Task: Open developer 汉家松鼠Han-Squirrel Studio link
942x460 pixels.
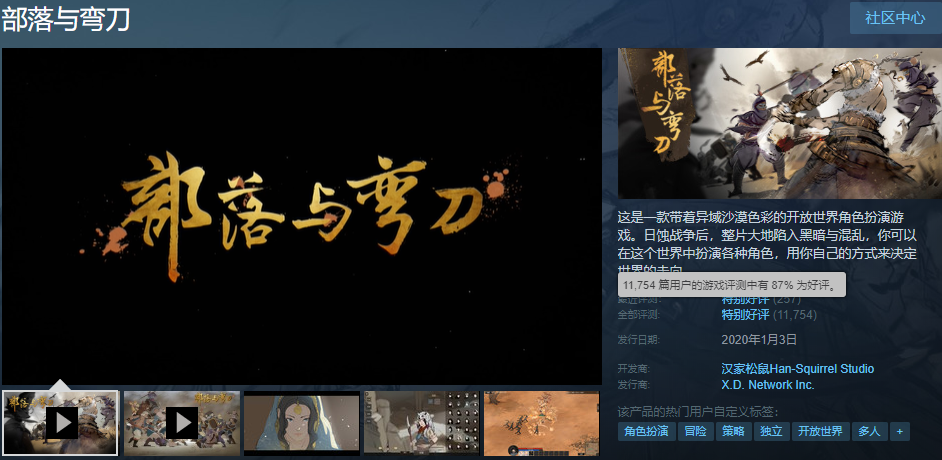Action: pyautogui.click(x=797, y=369)
